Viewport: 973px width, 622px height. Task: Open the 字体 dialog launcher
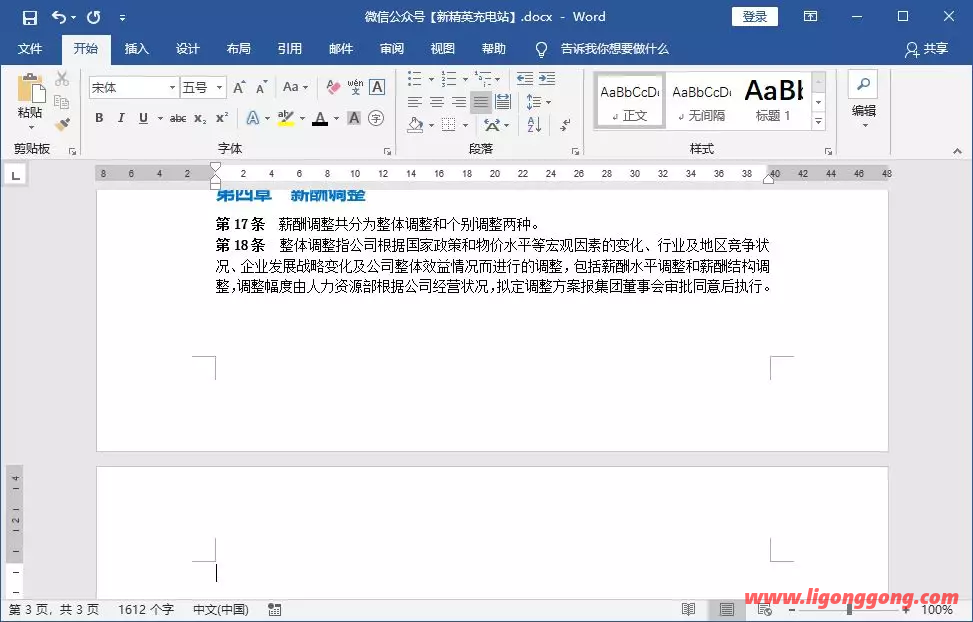click(387, 151)
